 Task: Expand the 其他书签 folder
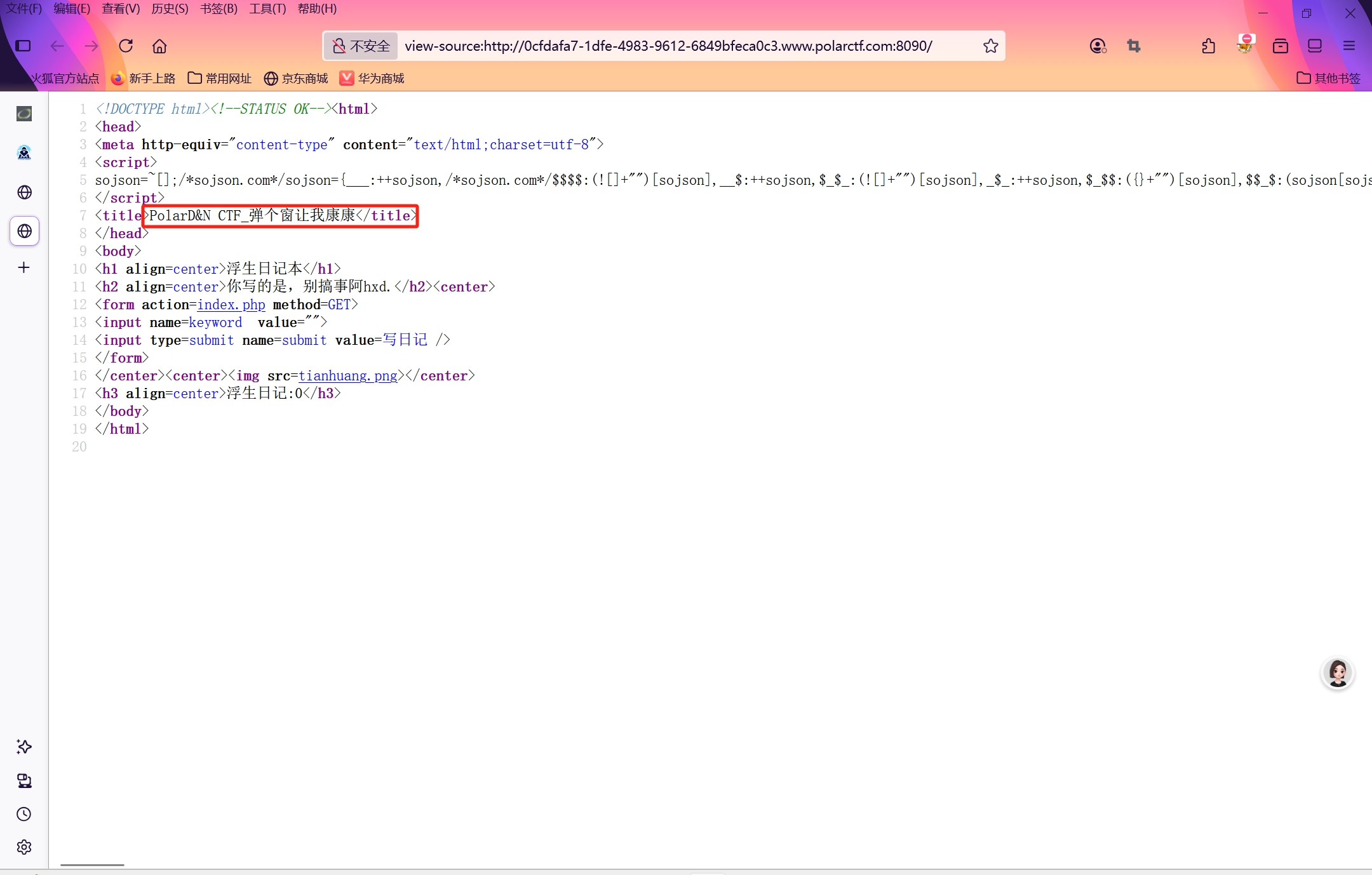pyautogui.click(x=1328, y=78)
